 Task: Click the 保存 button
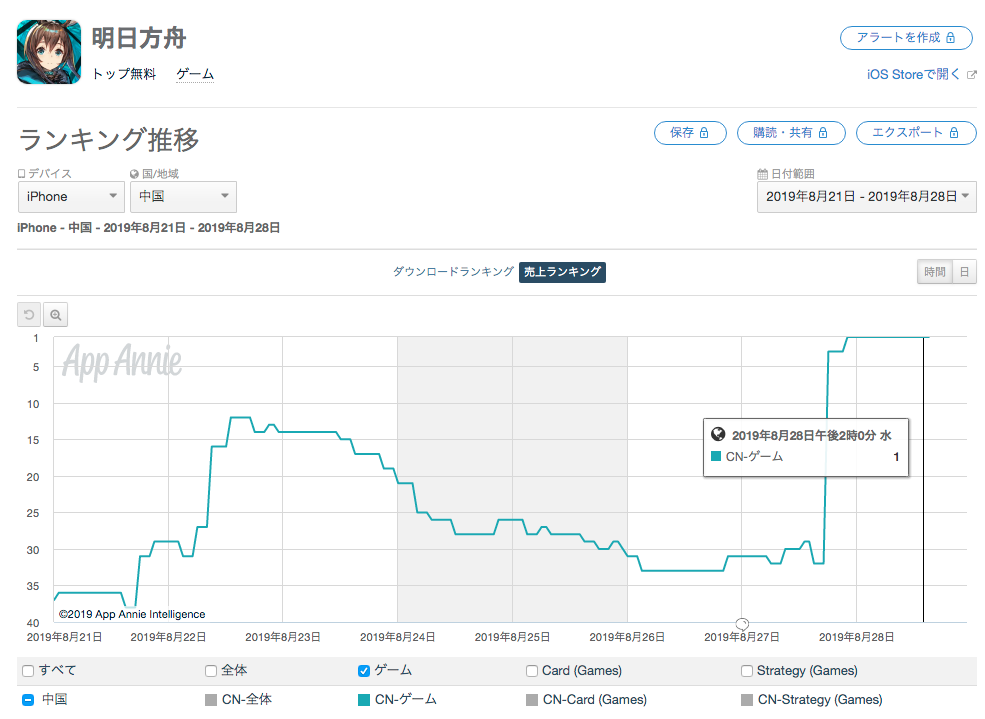point(690,132)
